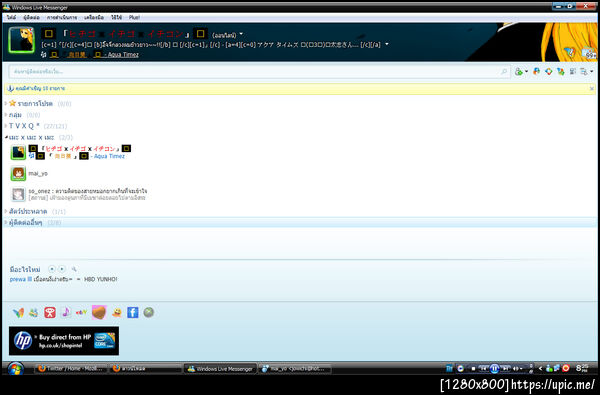Switch to the Twitter Firefox taskbar window
Screen dimensions: 600x395
tap(70, 369)
